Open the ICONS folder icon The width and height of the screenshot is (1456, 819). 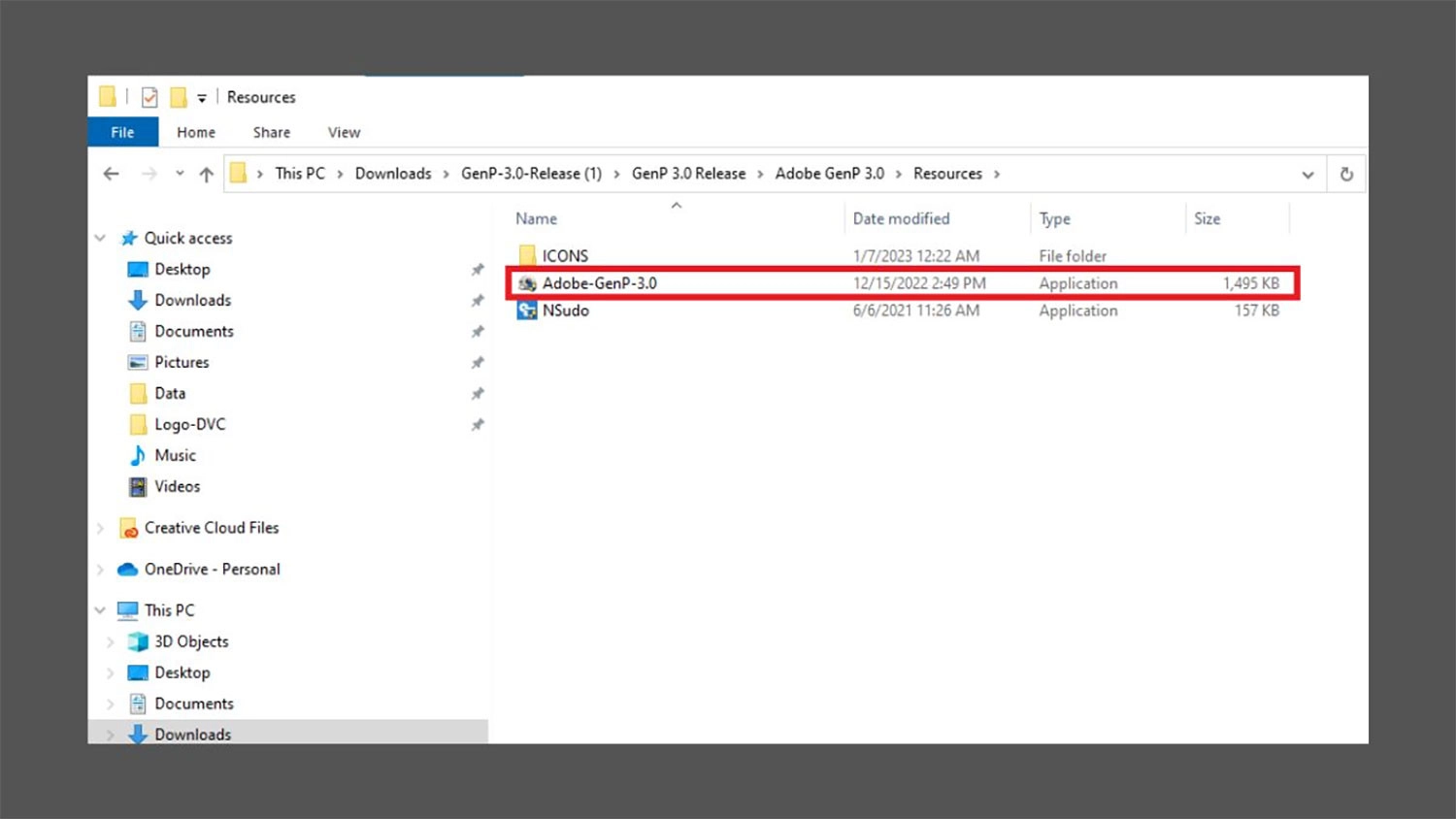(x=527, y=255)
